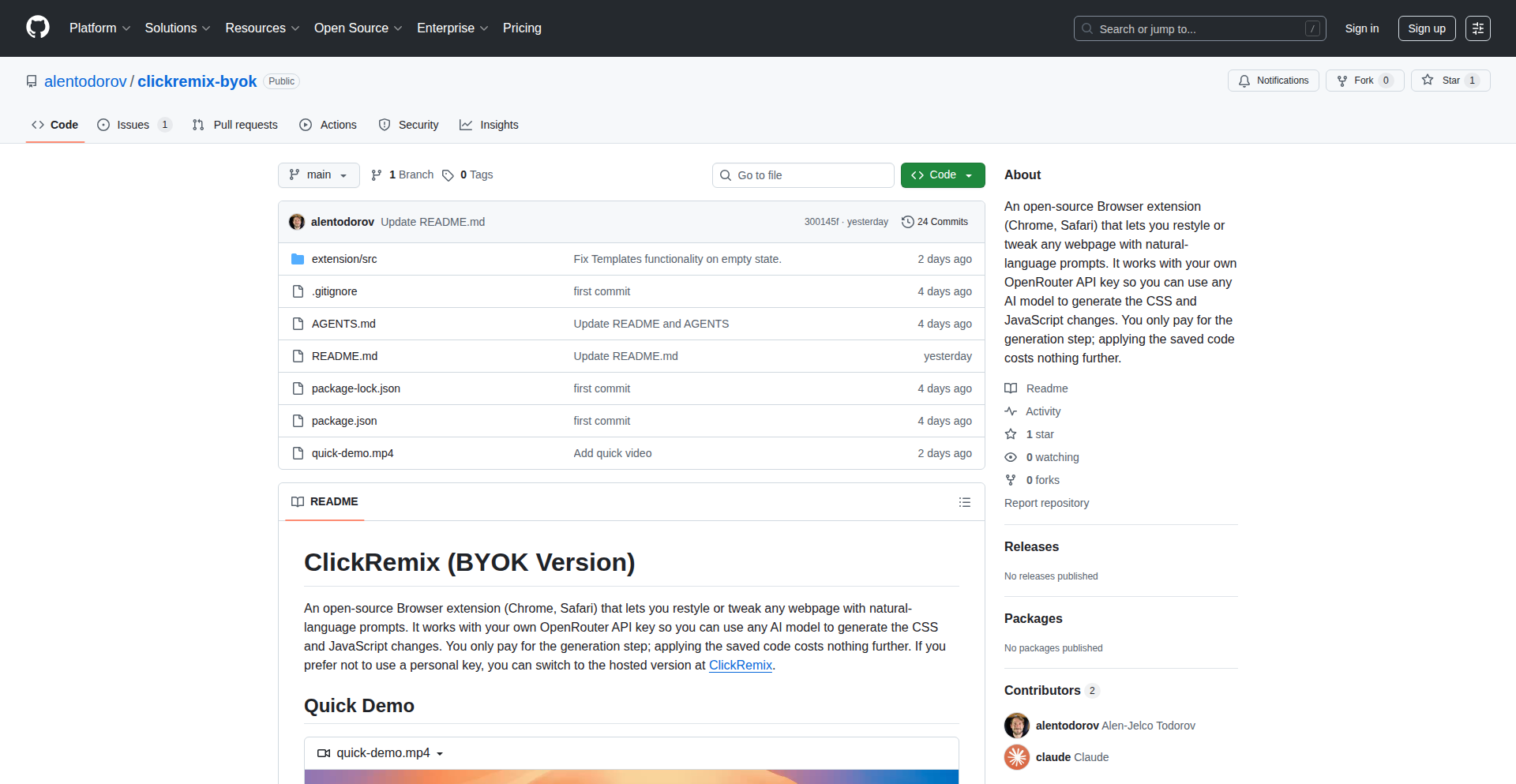Click the Notifications button

point(1274,81)
